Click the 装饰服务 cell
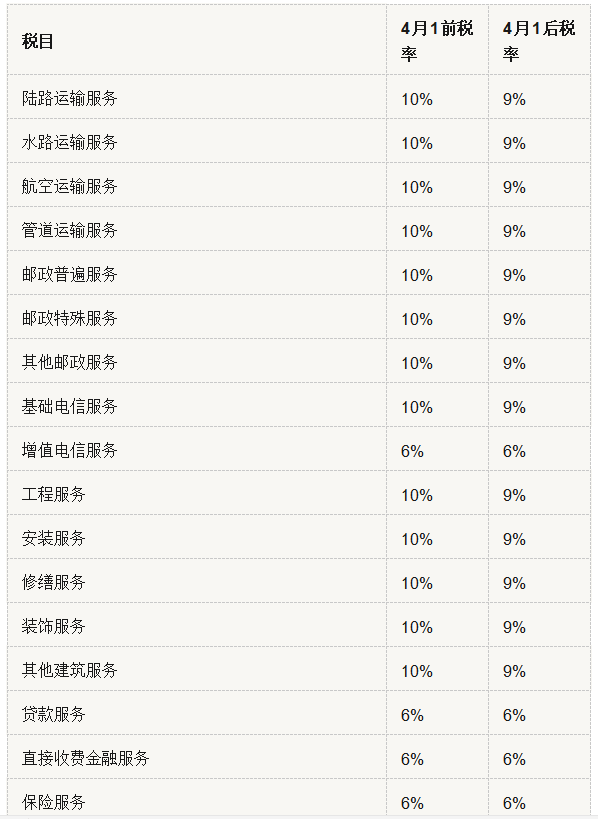 pos(53,626)
